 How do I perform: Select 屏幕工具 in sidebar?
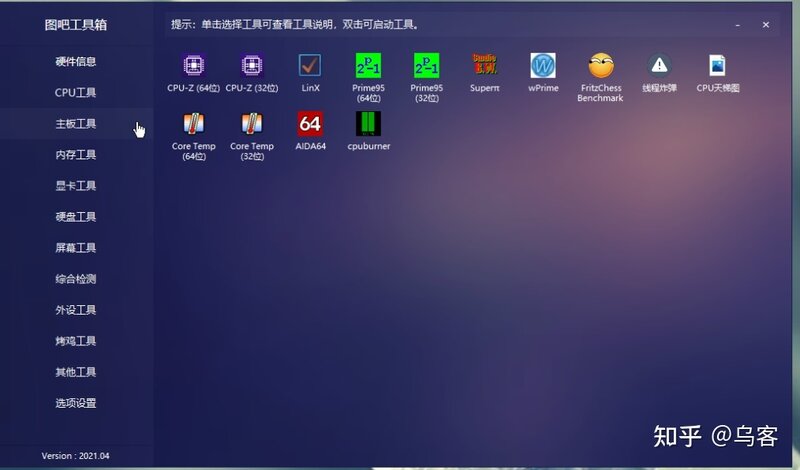coord(76,248)
